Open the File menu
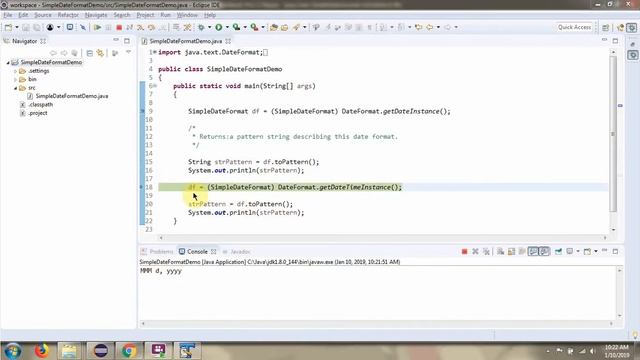Image resolution: width=640 pixels, height=360 pixels. (x=8, y=15)
